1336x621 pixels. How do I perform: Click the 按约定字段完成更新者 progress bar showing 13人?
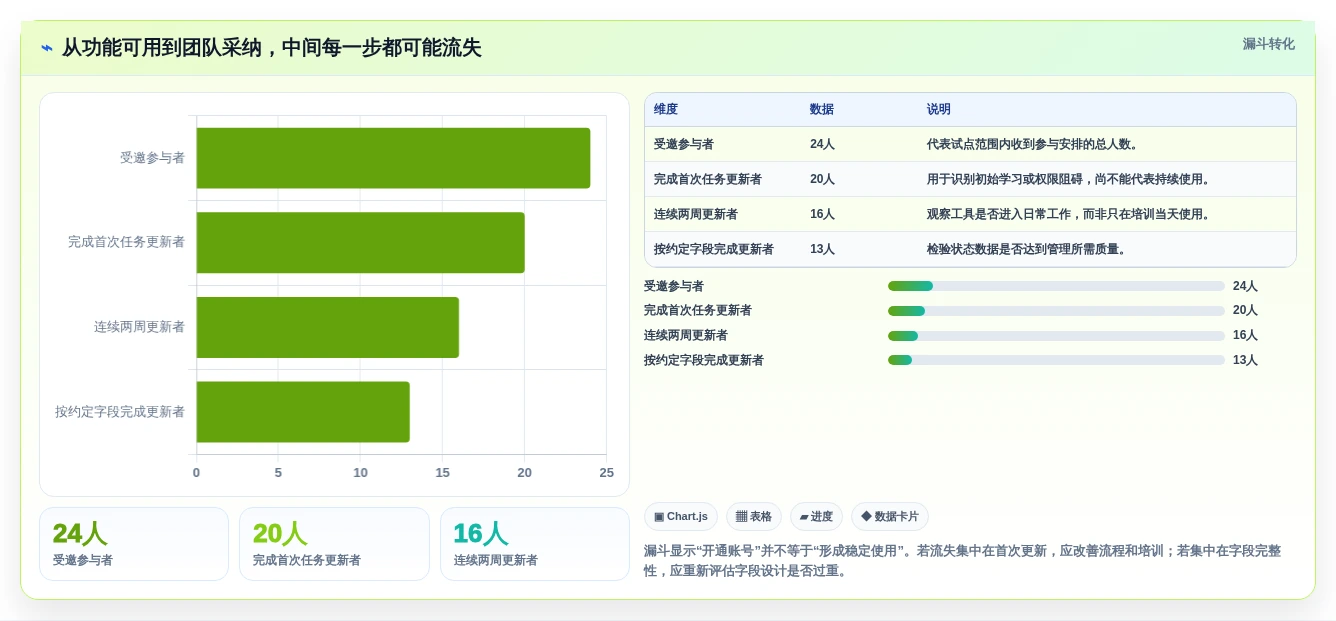point(1056,360)
